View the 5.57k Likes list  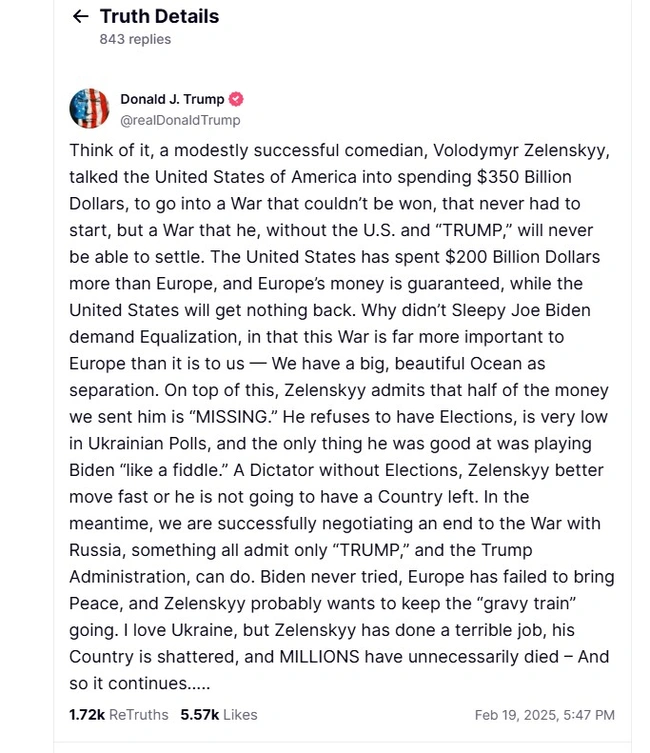pyautogui.click(x=219, y=715)
